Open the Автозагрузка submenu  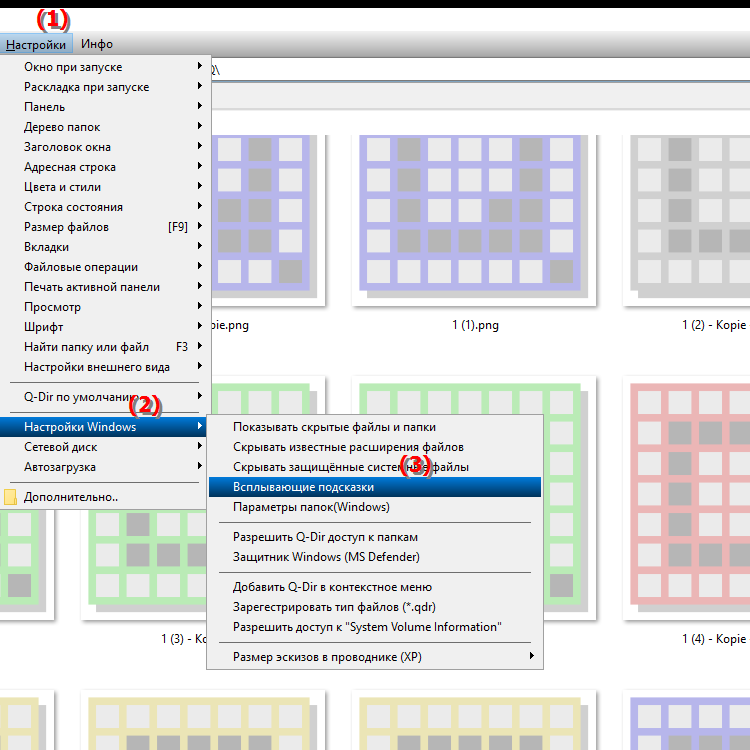click(105, 467)
